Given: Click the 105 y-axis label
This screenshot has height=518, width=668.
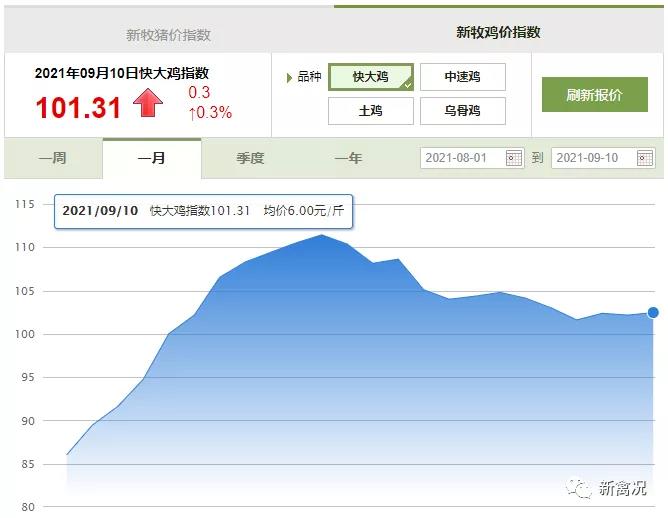Looking at the screenshot, I should [25, 291].
